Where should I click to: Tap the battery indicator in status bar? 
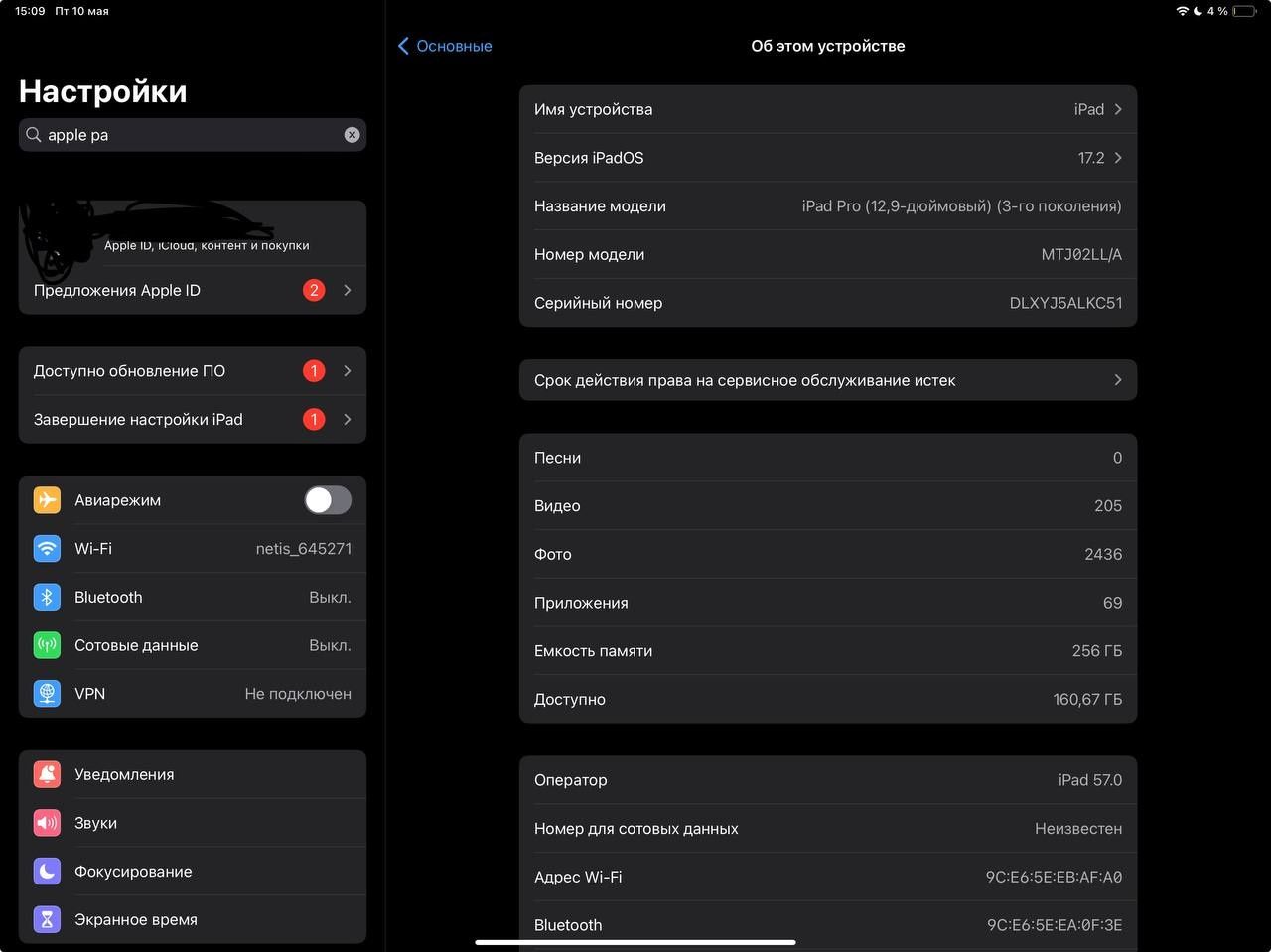[1245, 11]
